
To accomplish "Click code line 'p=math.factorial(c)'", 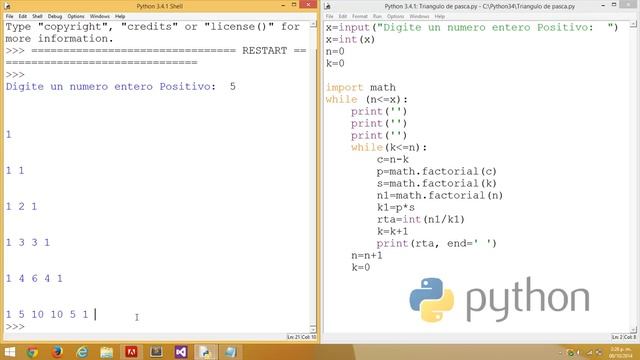I will (x=437, y=171).
